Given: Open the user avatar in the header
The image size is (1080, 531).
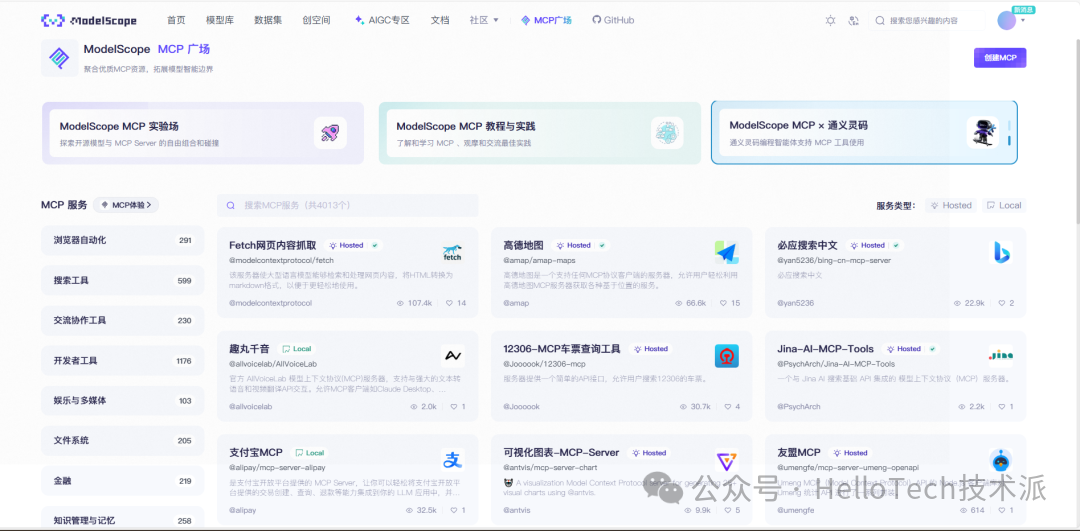Looking at the screenshot, I should click(x=1006, y=21).
